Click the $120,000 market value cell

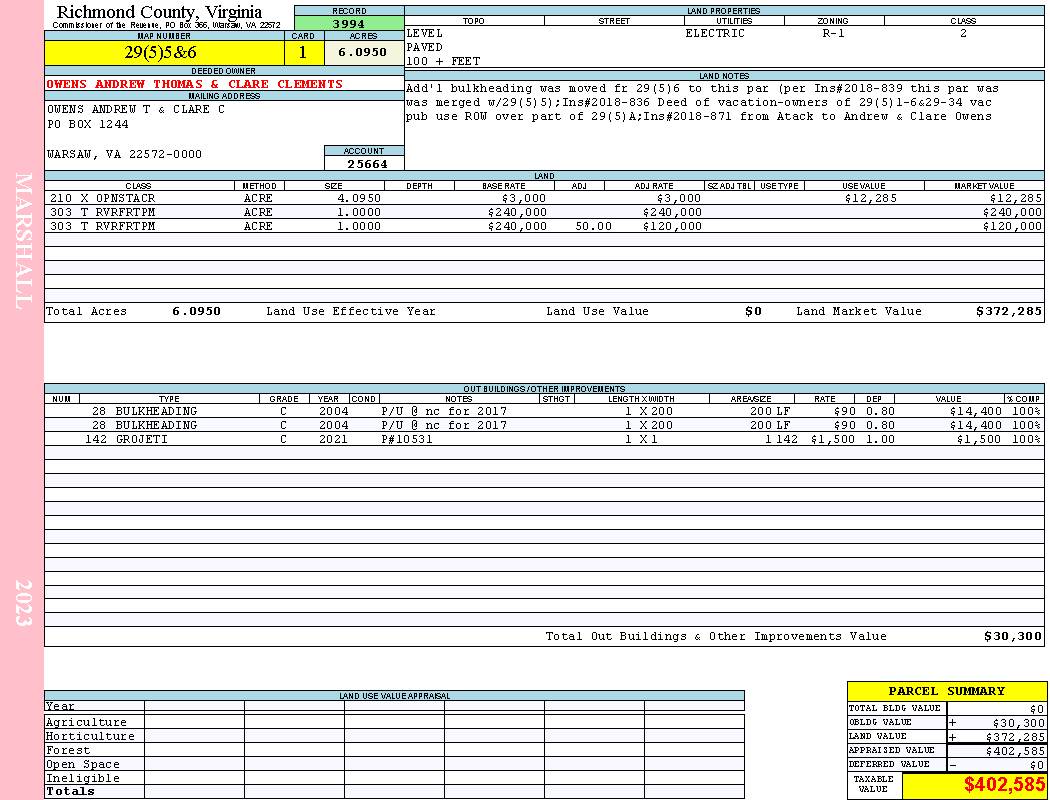pyautogui.click(x=1012, y=227)
